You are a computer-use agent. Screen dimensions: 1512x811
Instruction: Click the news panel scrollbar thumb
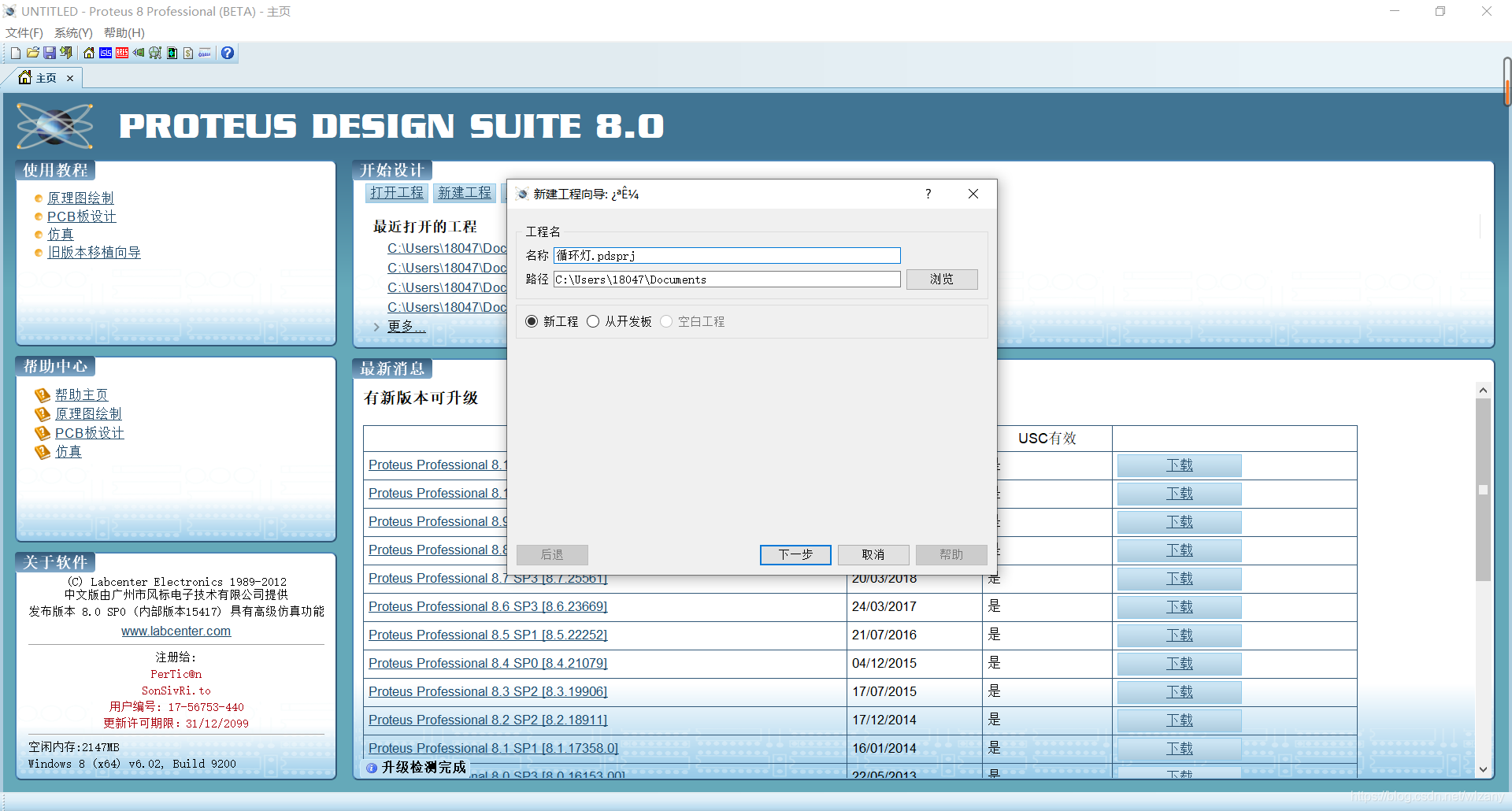tap(1483, 490)
